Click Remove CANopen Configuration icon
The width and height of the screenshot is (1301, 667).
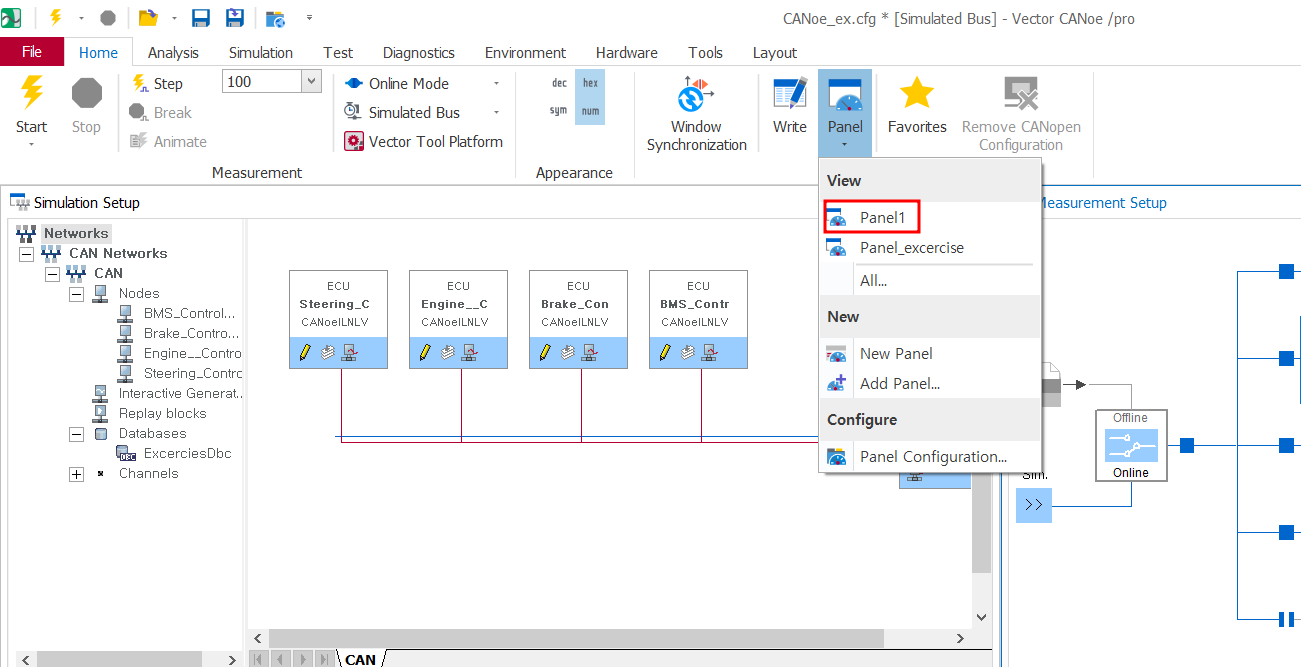(1021, 94)
